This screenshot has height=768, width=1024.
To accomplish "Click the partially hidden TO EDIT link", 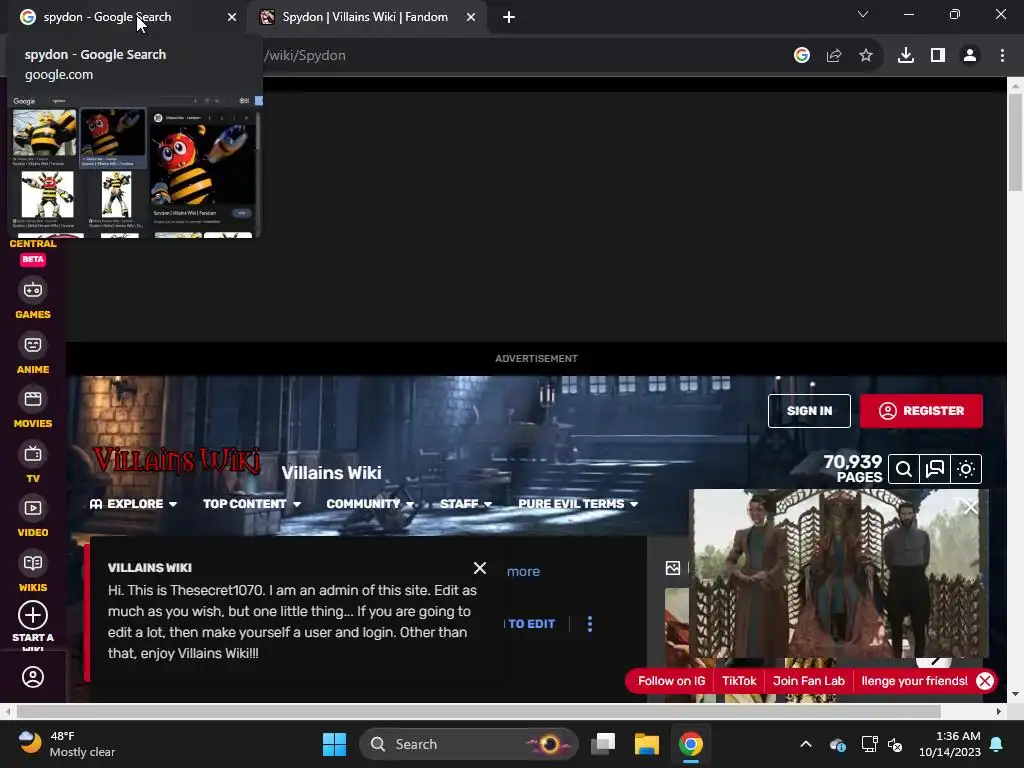I will pyautogui.click(x=530, y=624).
